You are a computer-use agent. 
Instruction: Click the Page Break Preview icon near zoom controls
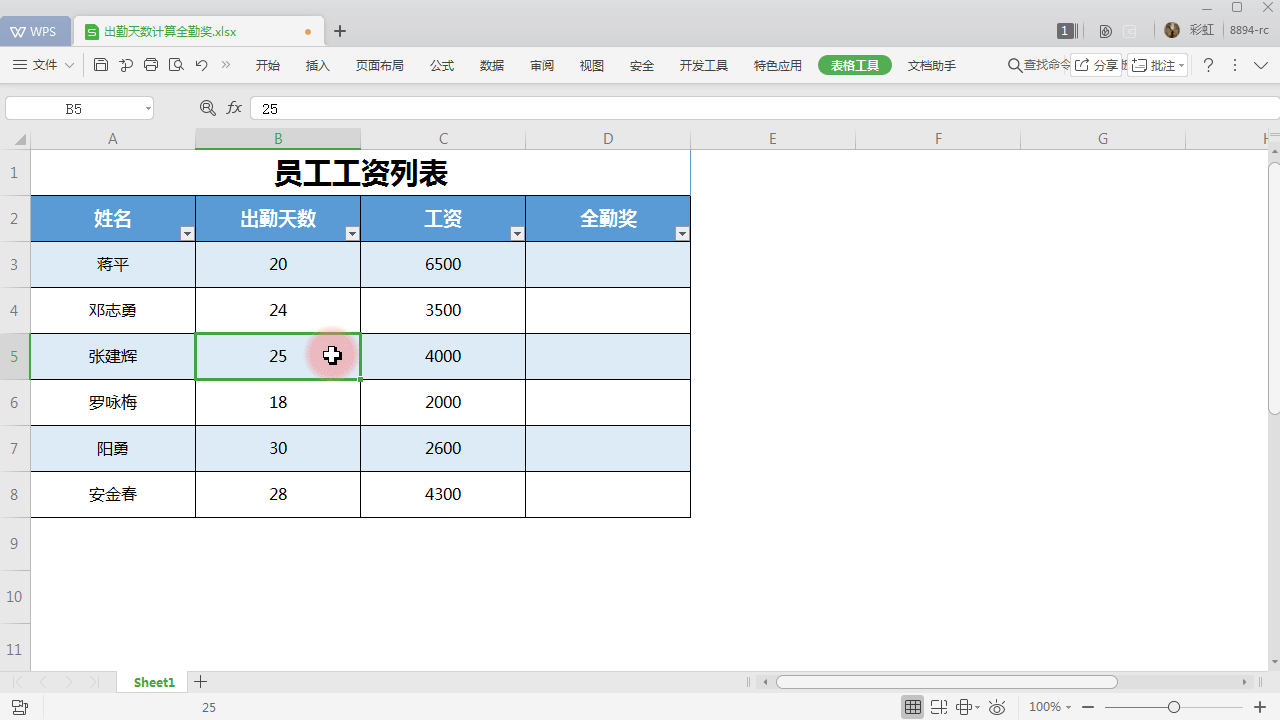pyautogui.click(x=940, y=706)
